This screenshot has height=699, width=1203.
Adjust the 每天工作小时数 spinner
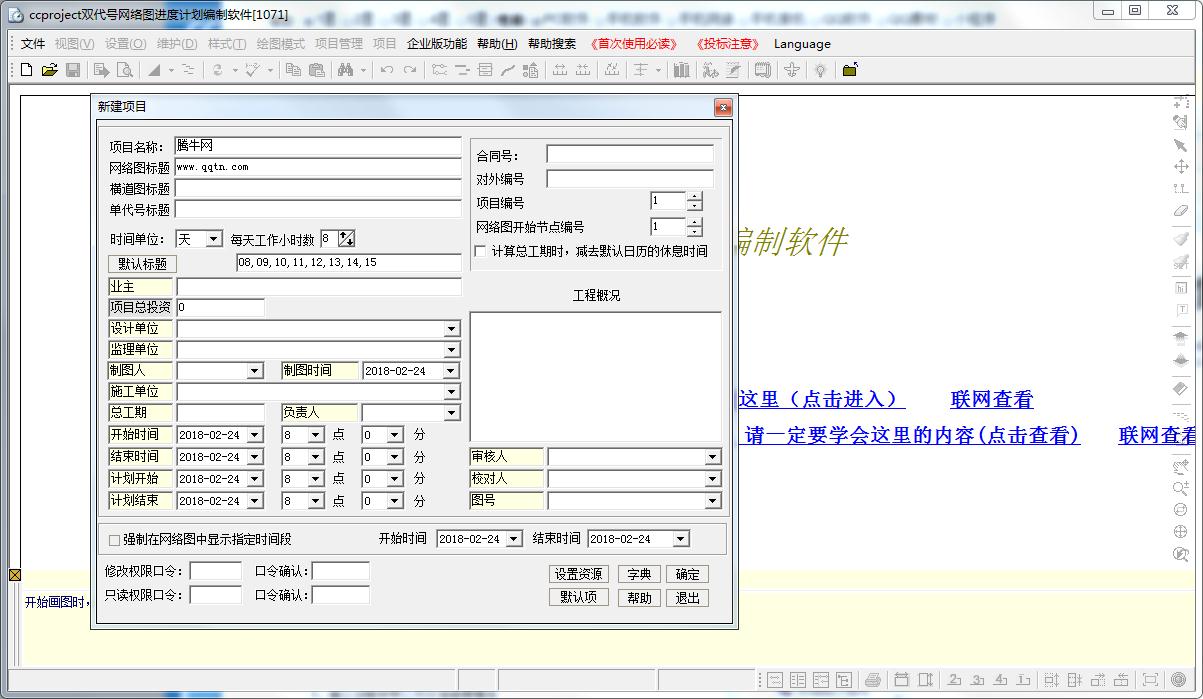click(346, 239)
